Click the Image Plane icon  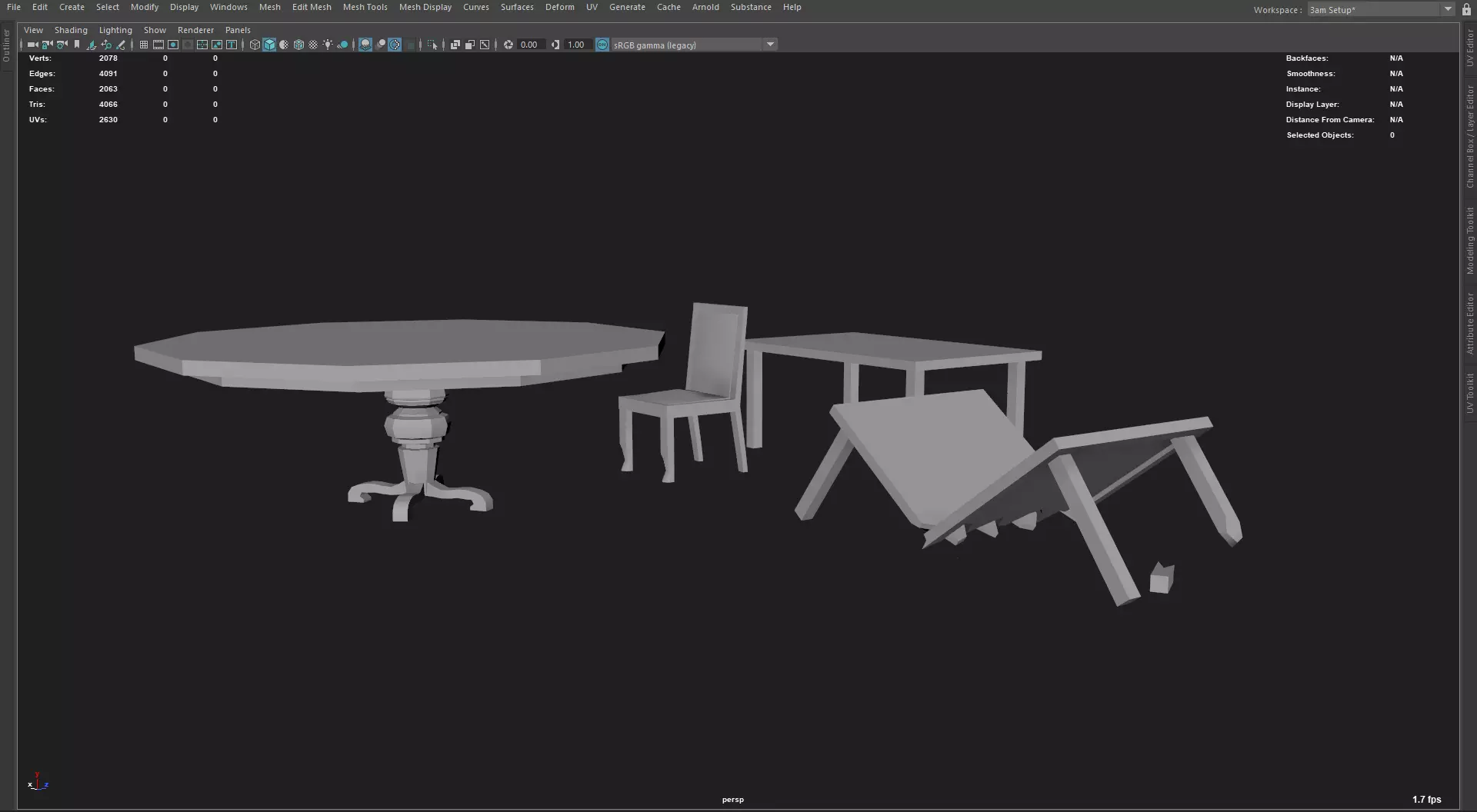(92, 45)
